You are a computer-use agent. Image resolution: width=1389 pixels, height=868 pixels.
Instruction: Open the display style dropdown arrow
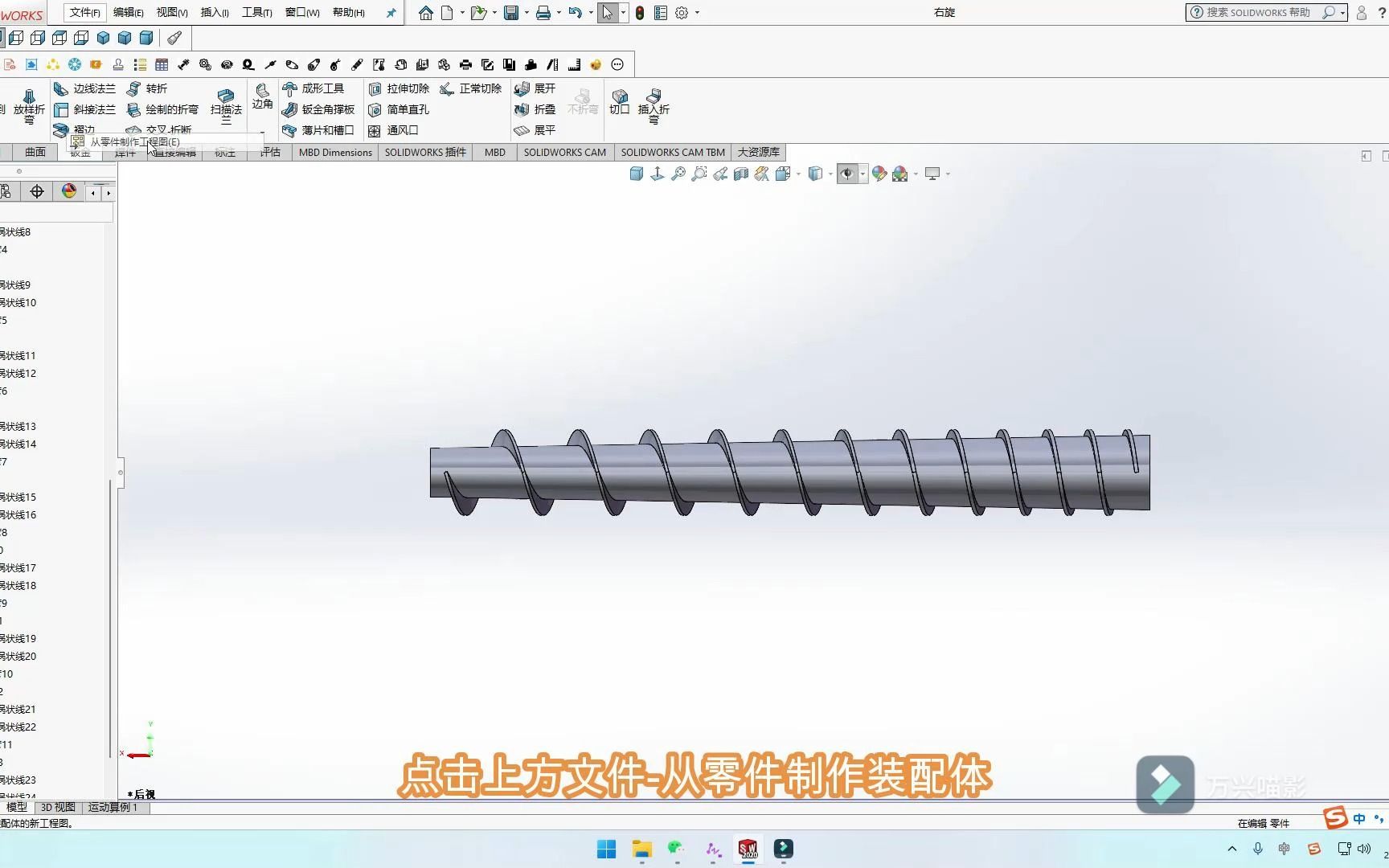(x=830, y=174)
